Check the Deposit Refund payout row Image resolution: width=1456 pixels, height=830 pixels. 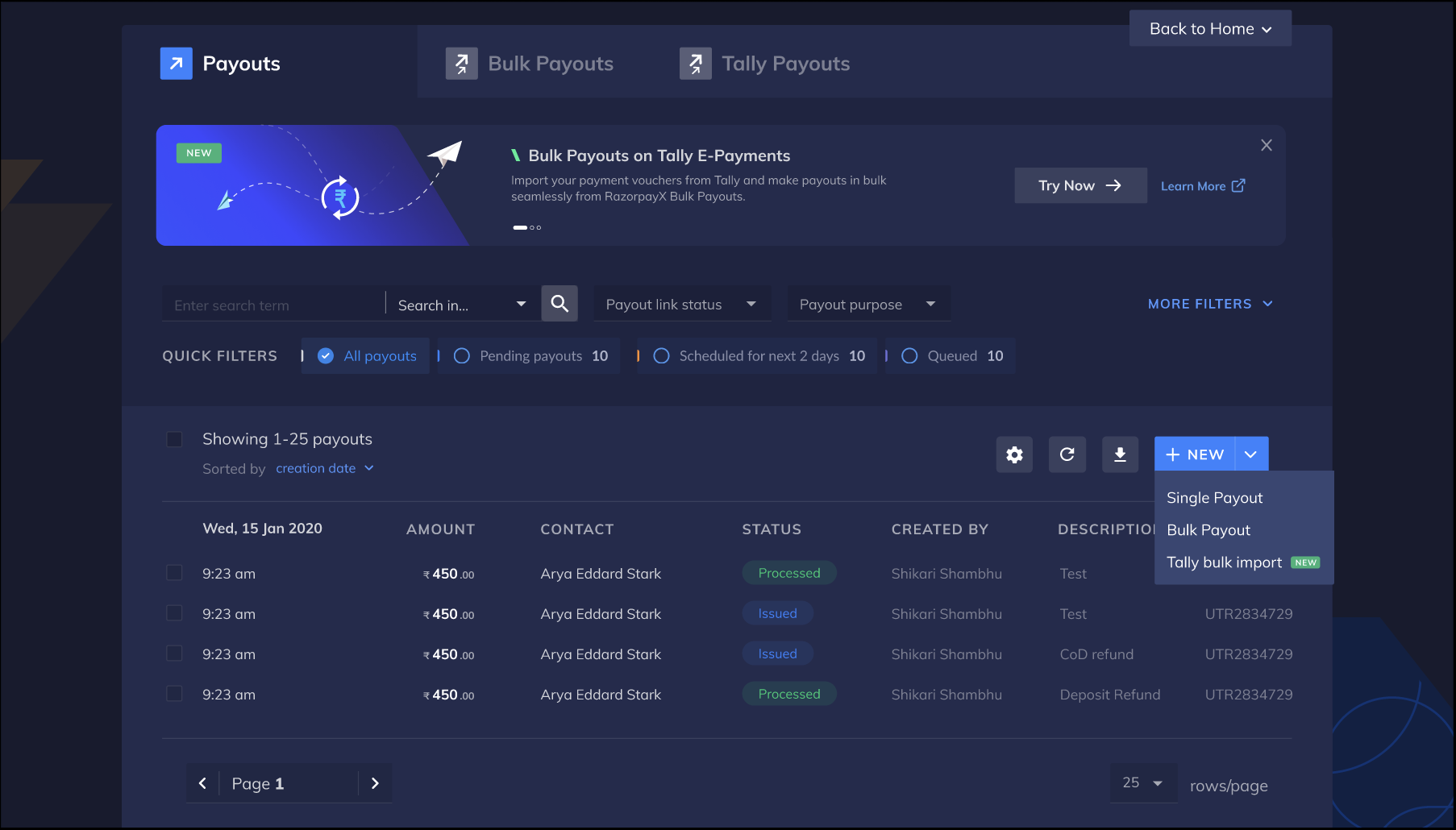point(174,693)
